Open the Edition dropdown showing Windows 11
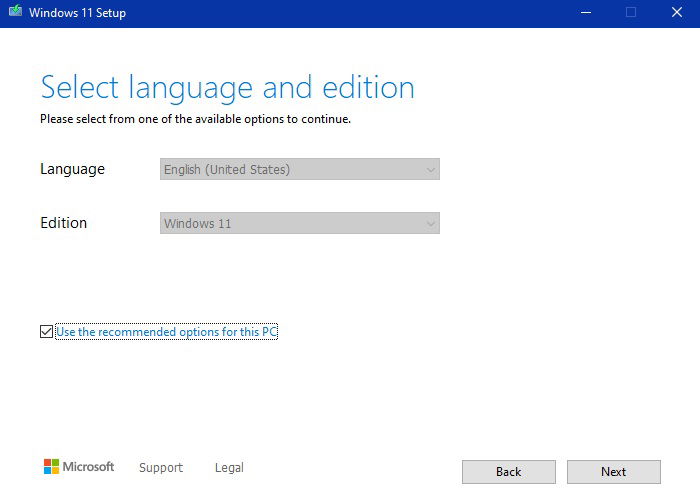 tap(300, 223)
